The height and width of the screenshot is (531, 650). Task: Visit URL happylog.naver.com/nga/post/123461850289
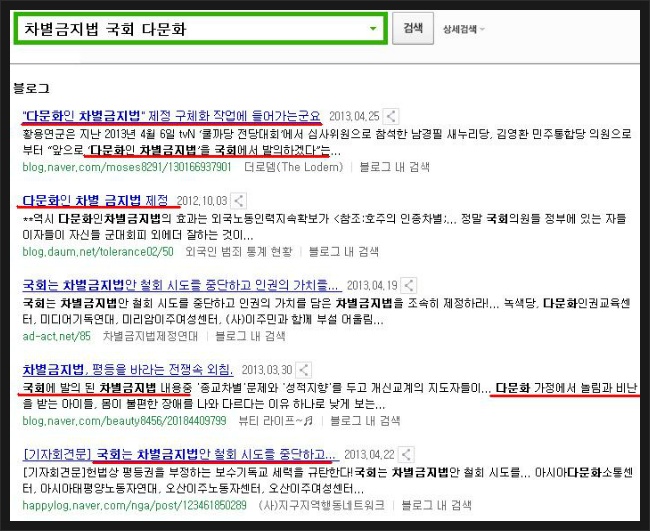[x=134, y=505]
